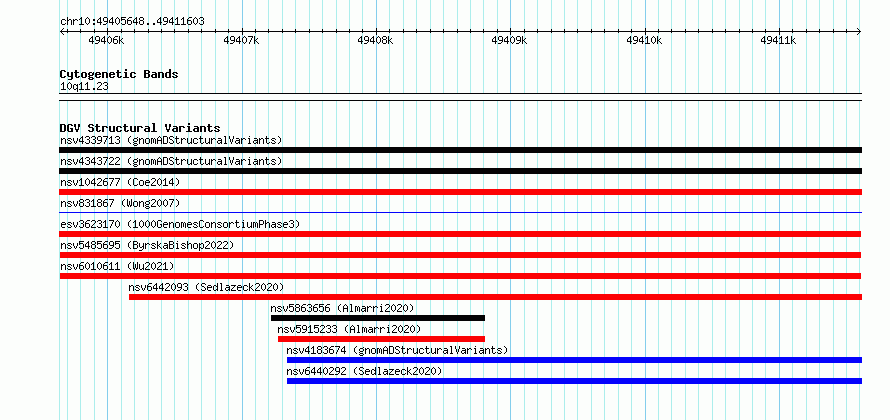Screen dimensions: 890x420
Task: Open variant label nsv4183674 (gnomADStructuralVariants)
Action: (397, 350)
